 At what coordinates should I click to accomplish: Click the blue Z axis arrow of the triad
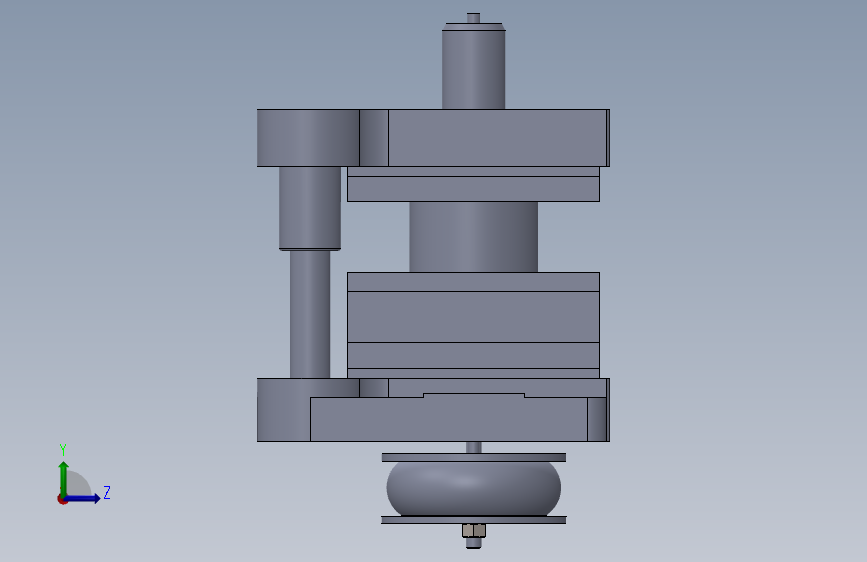pyautogui.click(x=83, y=498)
